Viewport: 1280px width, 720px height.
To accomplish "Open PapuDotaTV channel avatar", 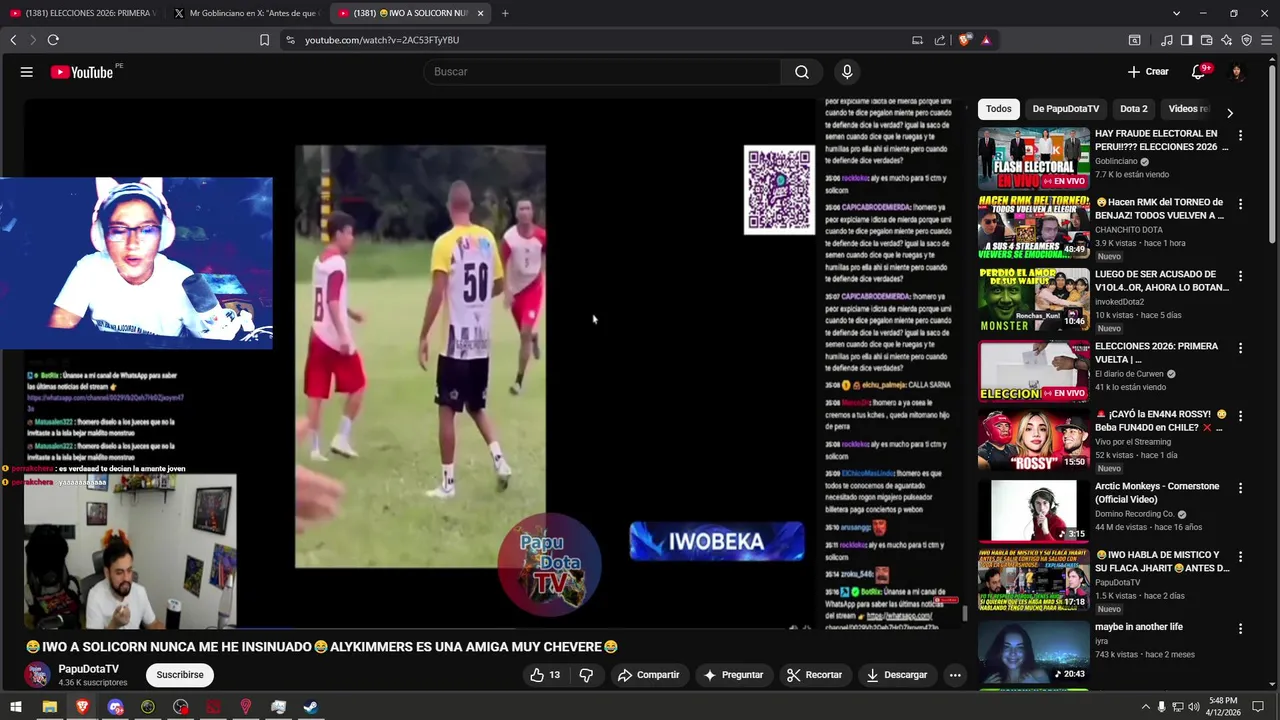I will pyautogui.click(x=37, y=675).
